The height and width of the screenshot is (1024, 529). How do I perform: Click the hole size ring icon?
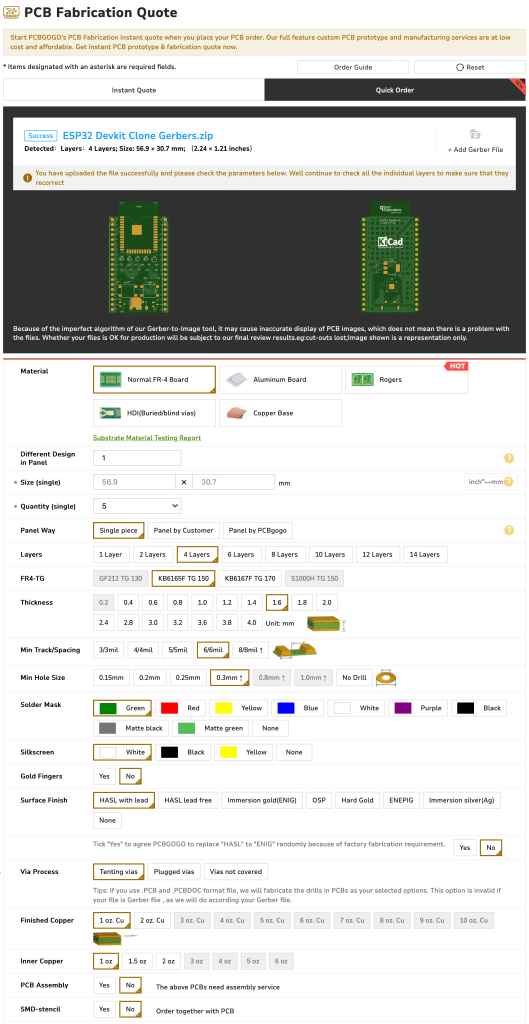point(387,678)
